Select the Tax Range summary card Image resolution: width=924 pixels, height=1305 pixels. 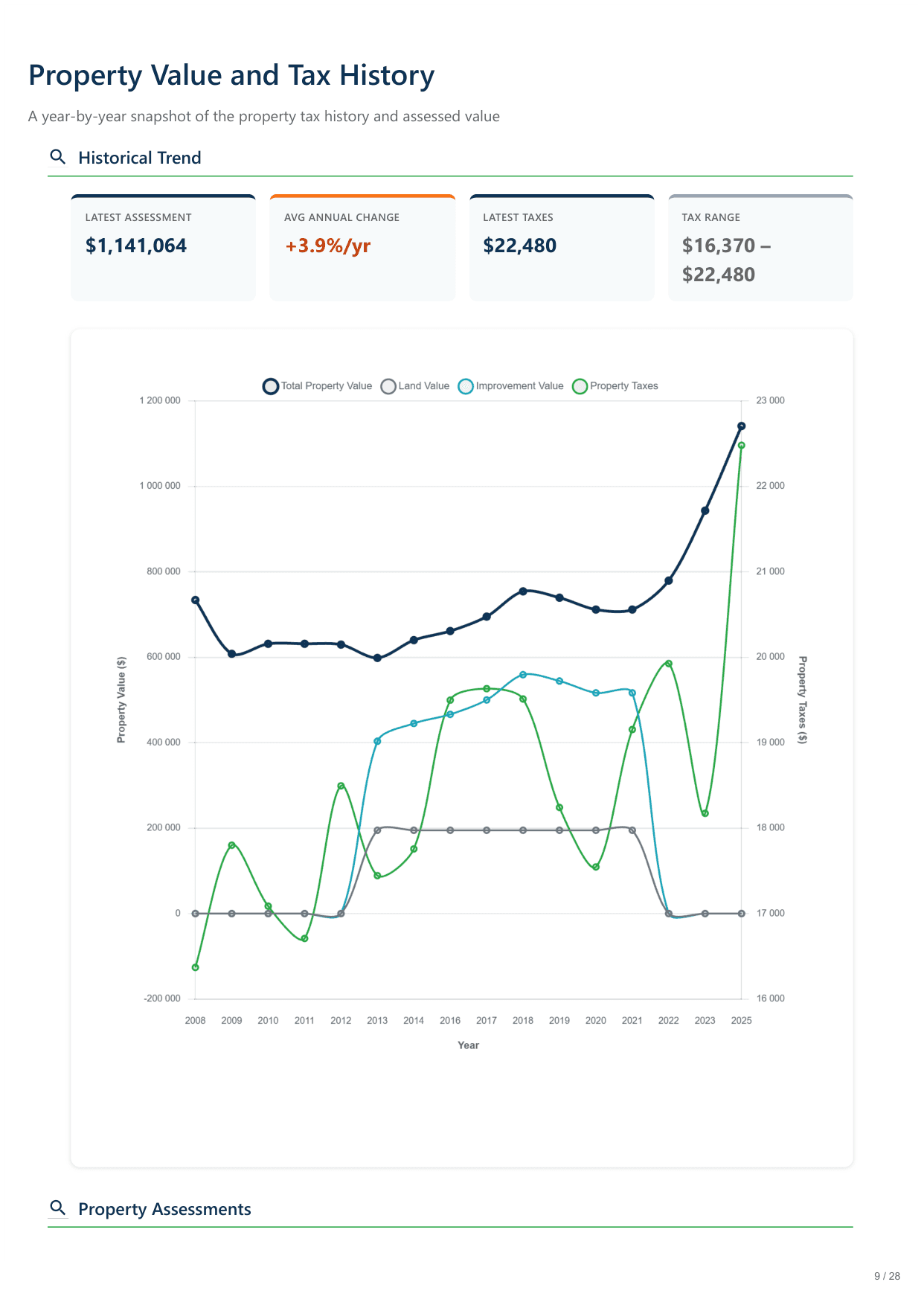tap(760, 248)
